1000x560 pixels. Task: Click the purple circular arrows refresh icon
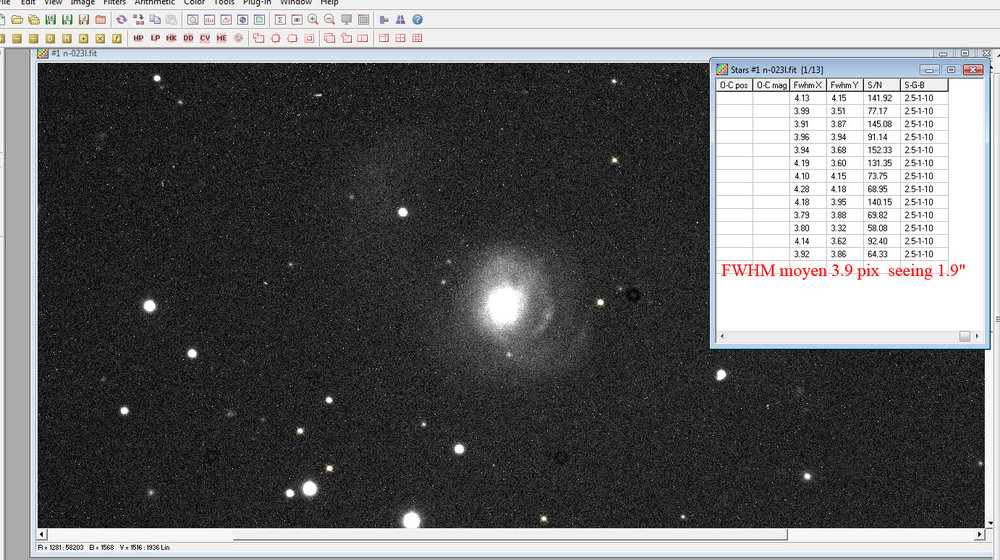pos(121,20)
